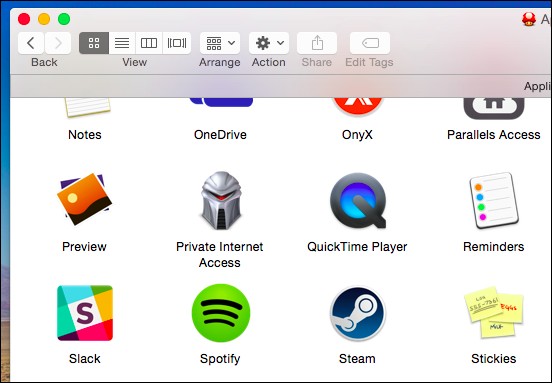Open the Preview app icon
The height and width of the screenshot is (383, 552).
tap(84, 199)
